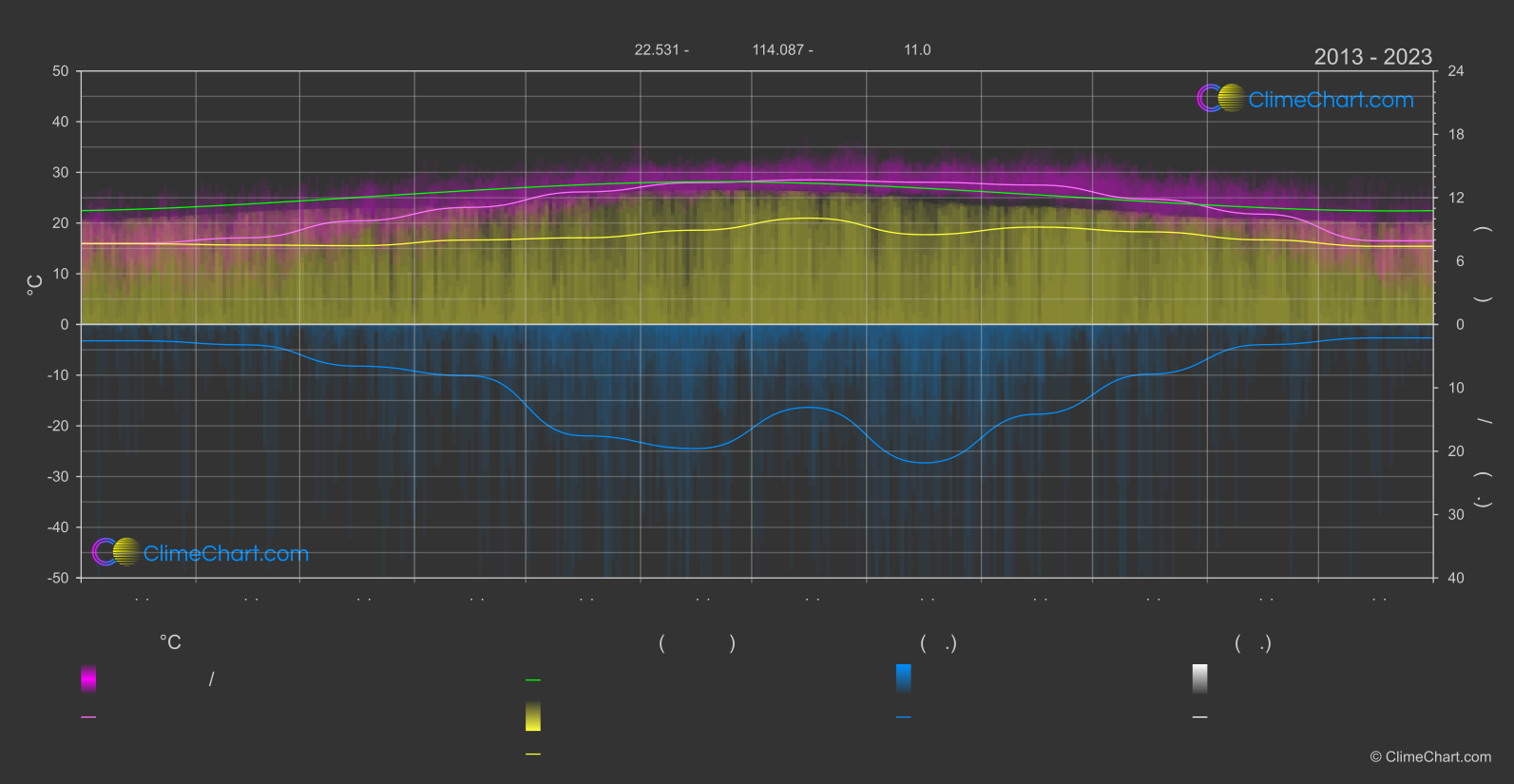1514x784 pixels.
Task: Click the ClimeChart.com logo at top right
Action: 1305,99
